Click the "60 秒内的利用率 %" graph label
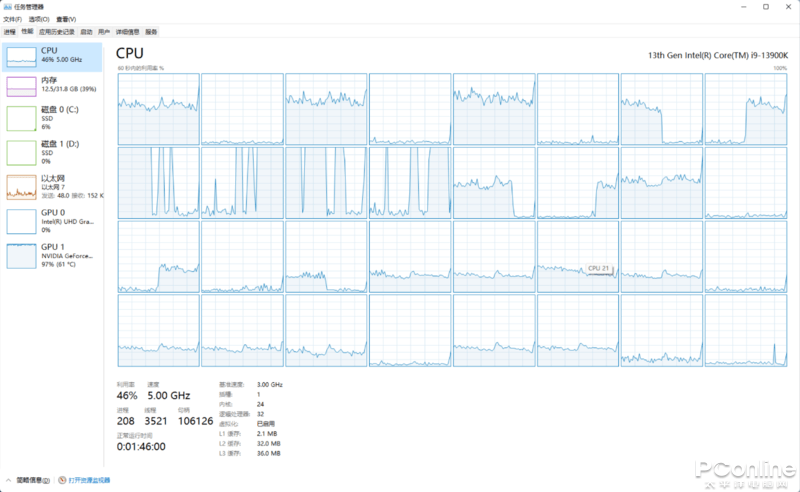The height and width of the screenshot is (492, 800). (141, 68)
